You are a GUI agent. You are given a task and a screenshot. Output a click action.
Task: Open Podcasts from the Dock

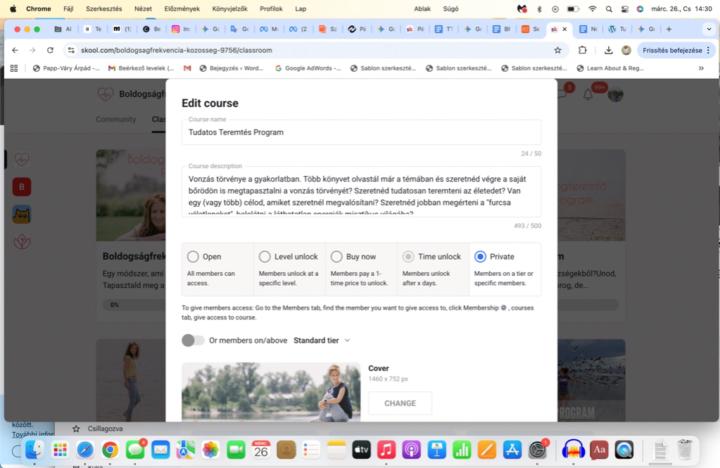[411, 450]
